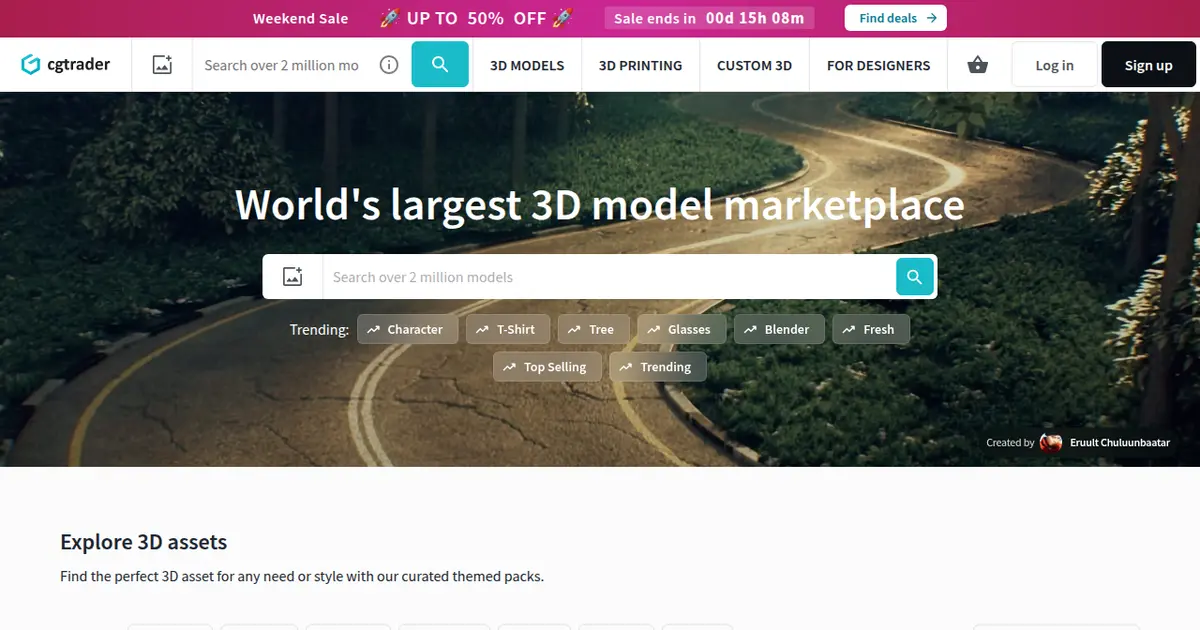
Task: Click Find deals in sale banner
Action: click(x=895, y=18)
